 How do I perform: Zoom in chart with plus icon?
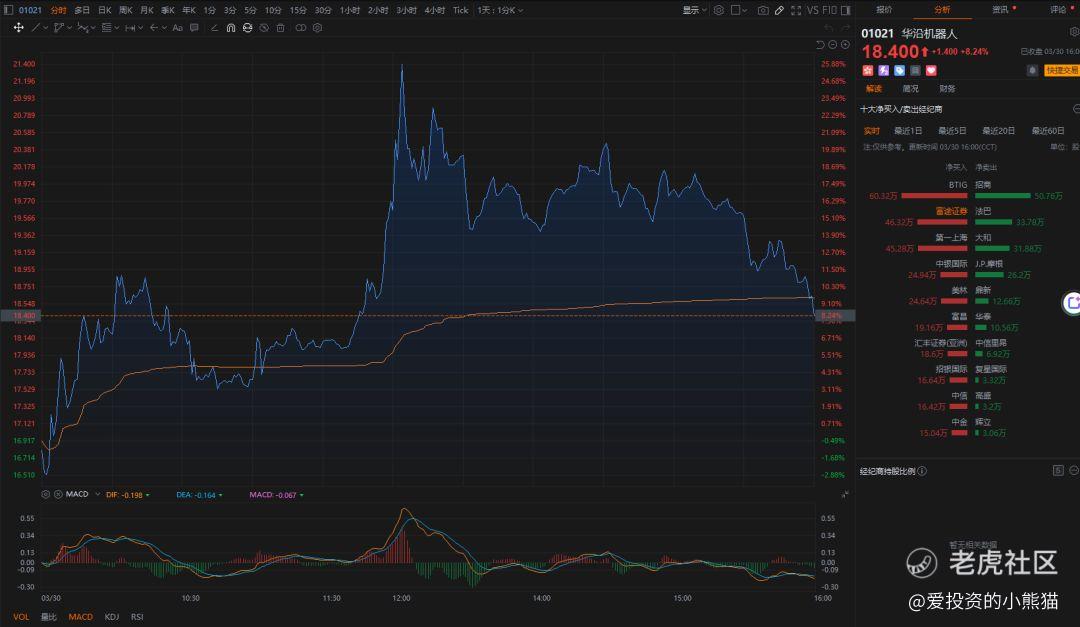tap(845, 45)
